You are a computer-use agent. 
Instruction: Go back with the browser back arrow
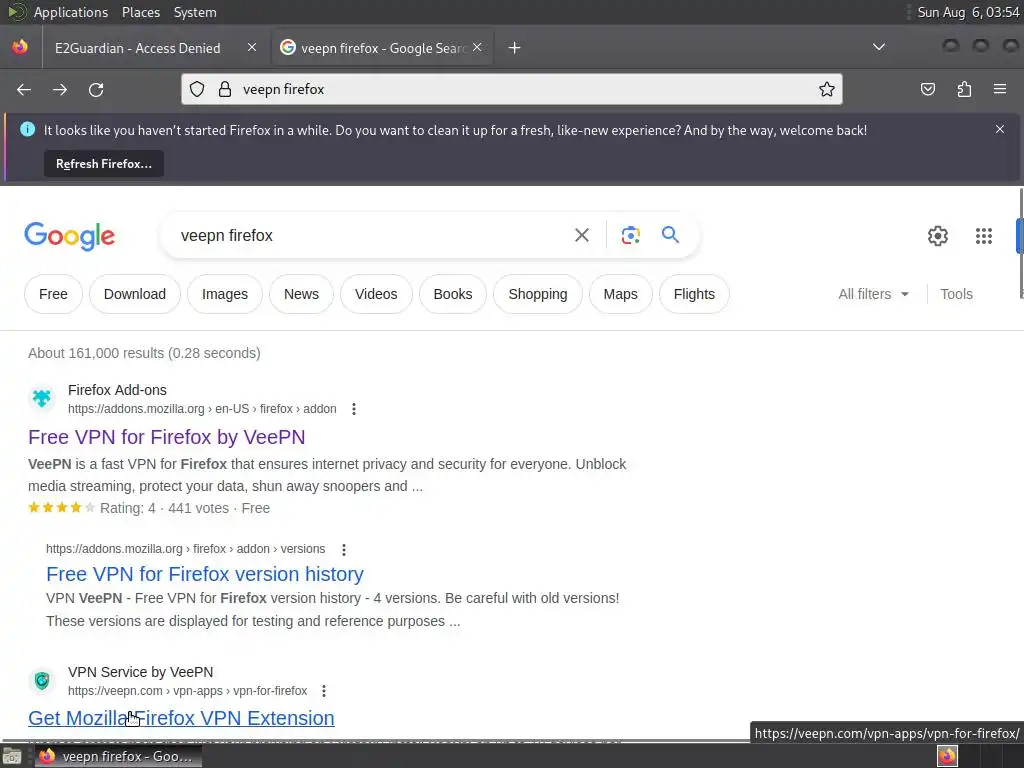(x=24, y=89)
